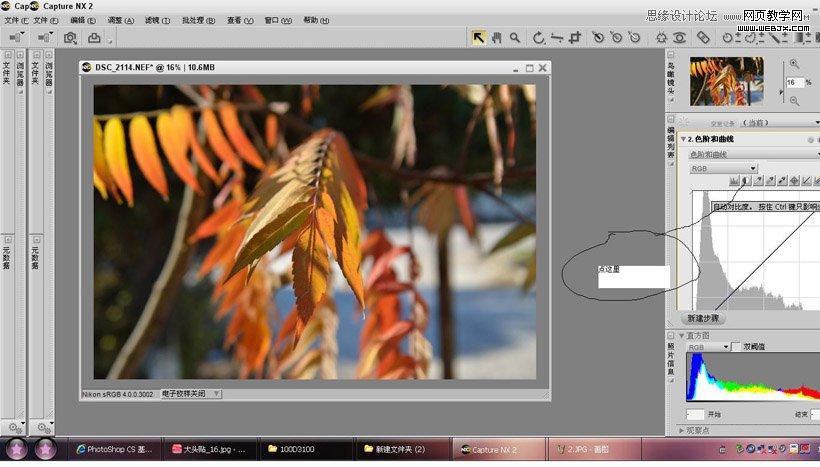Click the zoom-in magnifier in bird's eye panel
The width and height of the screenshot is (820, 467).
[794, 65]
